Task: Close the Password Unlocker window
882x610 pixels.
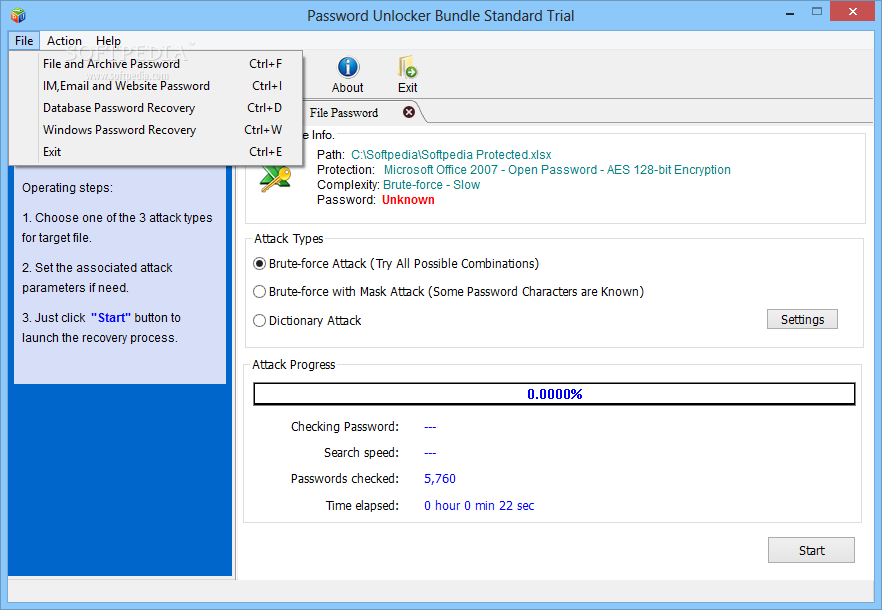Action: coord(853,12)
